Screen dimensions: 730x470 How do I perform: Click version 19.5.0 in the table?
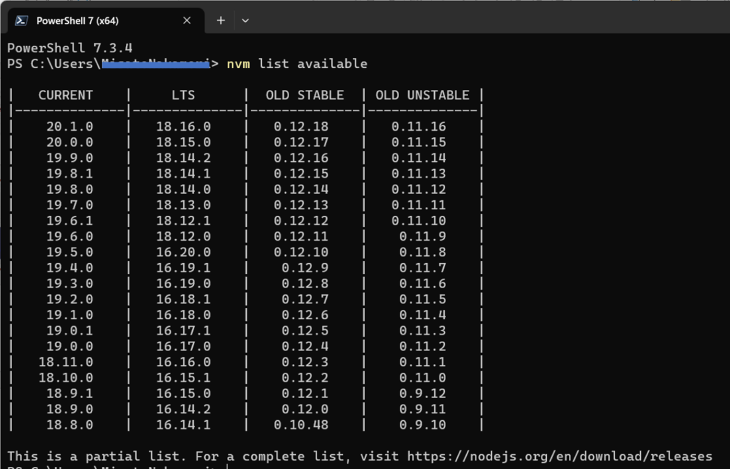69,252
